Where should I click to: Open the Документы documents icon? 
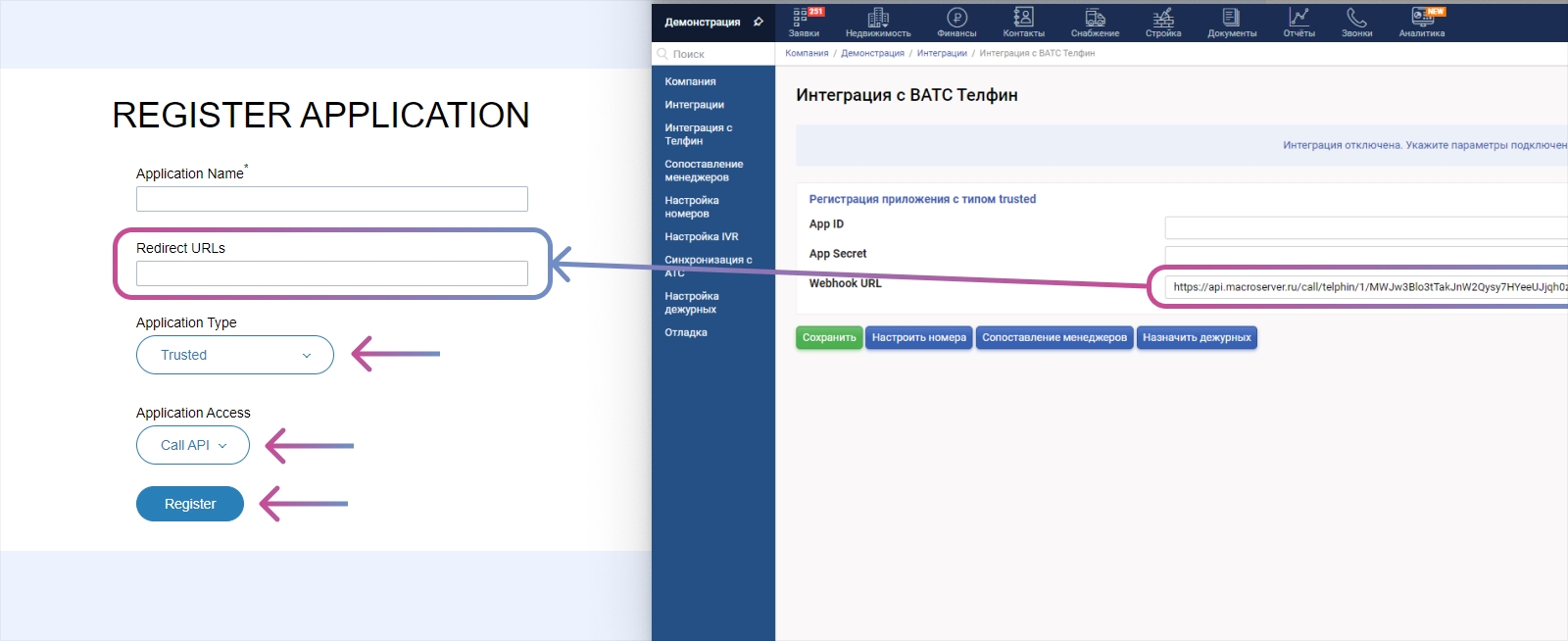click(x=1231, y=18)
